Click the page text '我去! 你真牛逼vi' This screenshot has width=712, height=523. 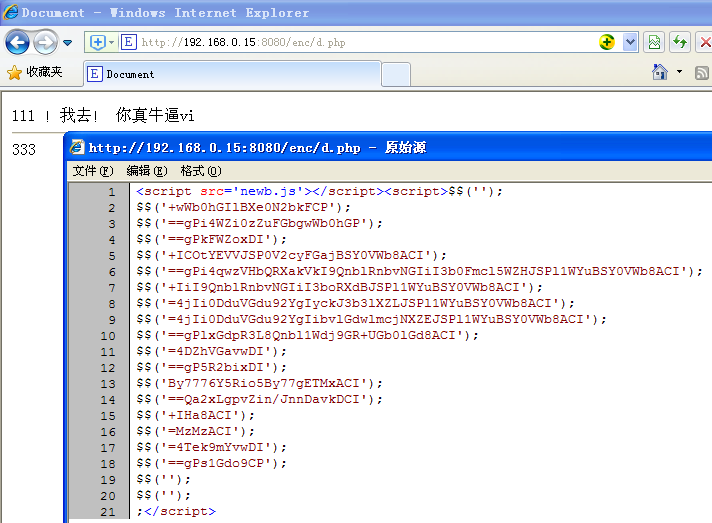[127, 115]
